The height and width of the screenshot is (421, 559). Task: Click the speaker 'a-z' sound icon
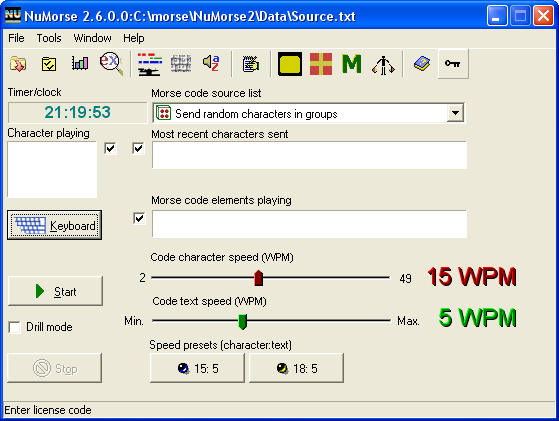(x=211, y=63)
